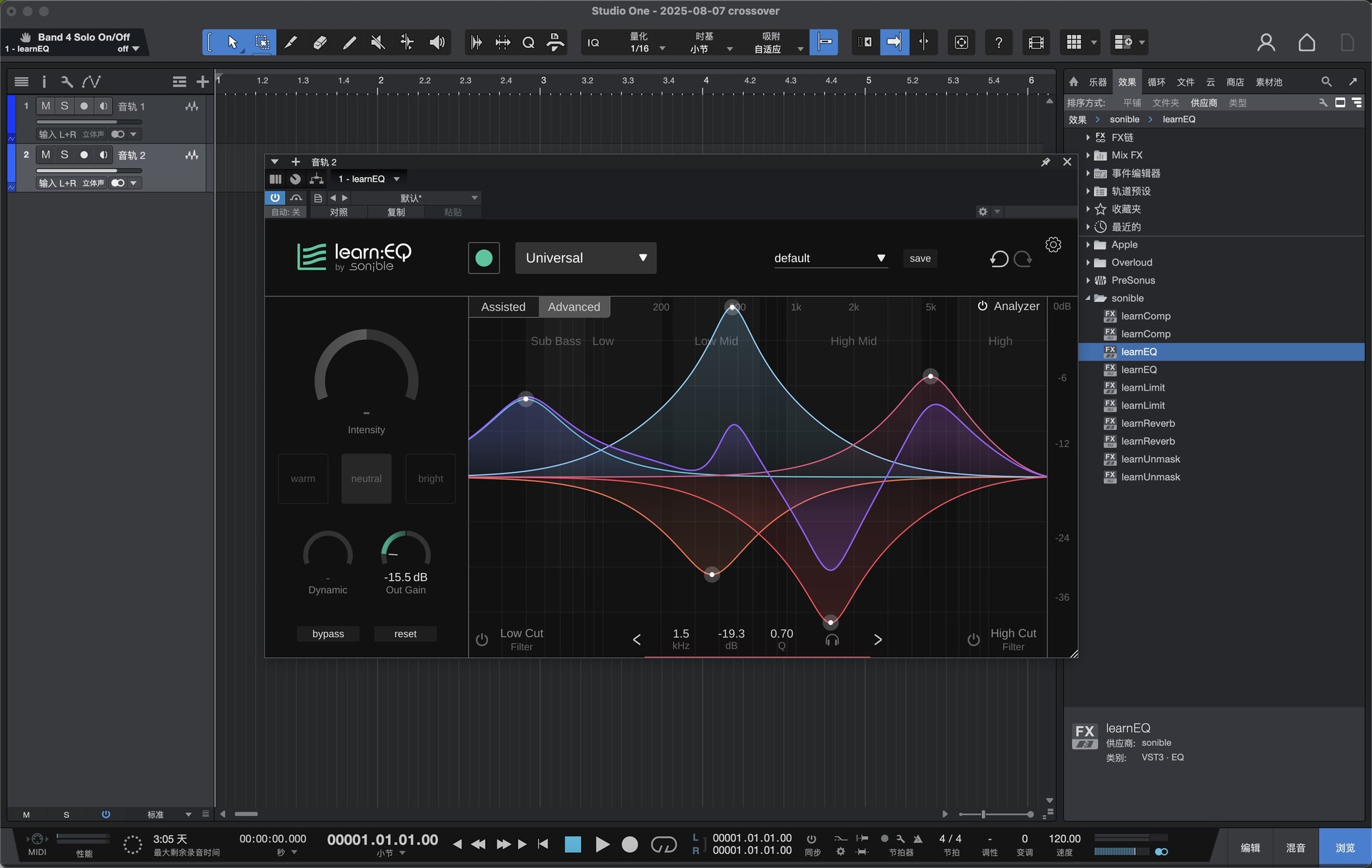Open the track inspector i icon
Image resolution: width=1372 pixels, height=868 pixels.
(x=44, y=81)
